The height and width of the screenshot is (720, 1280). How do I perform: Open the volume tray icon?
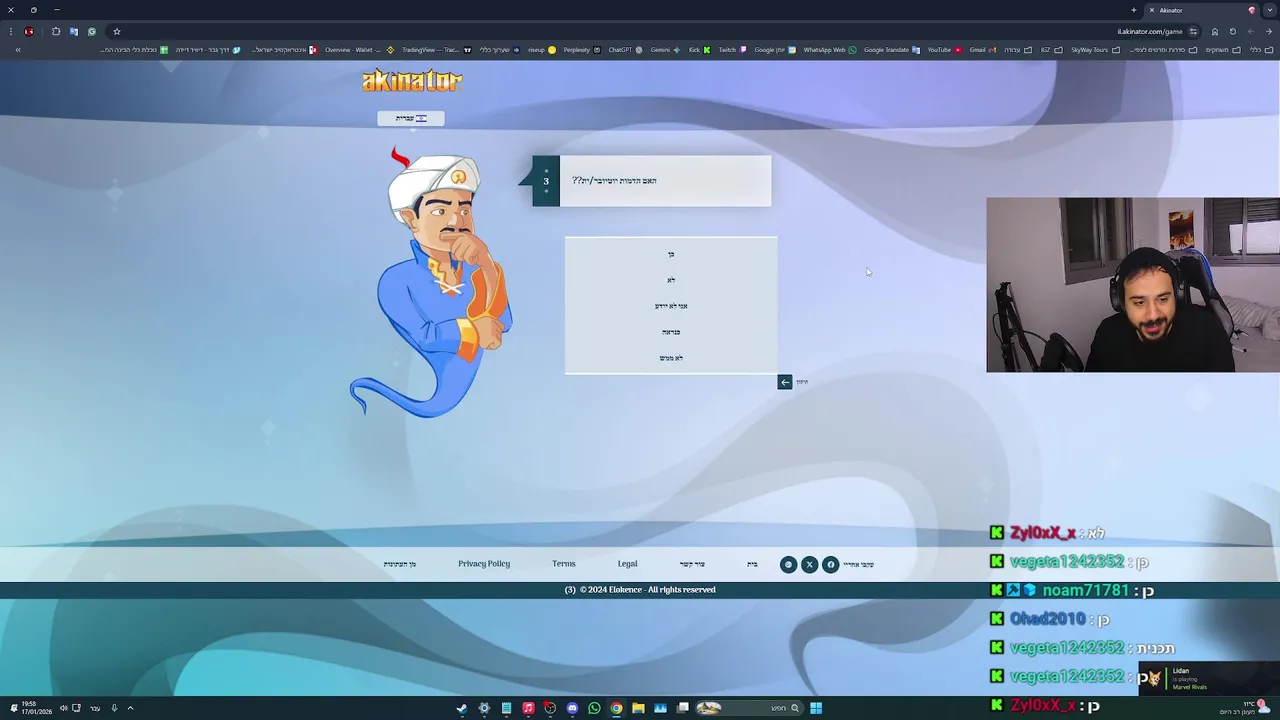click(x=63, y=708)
